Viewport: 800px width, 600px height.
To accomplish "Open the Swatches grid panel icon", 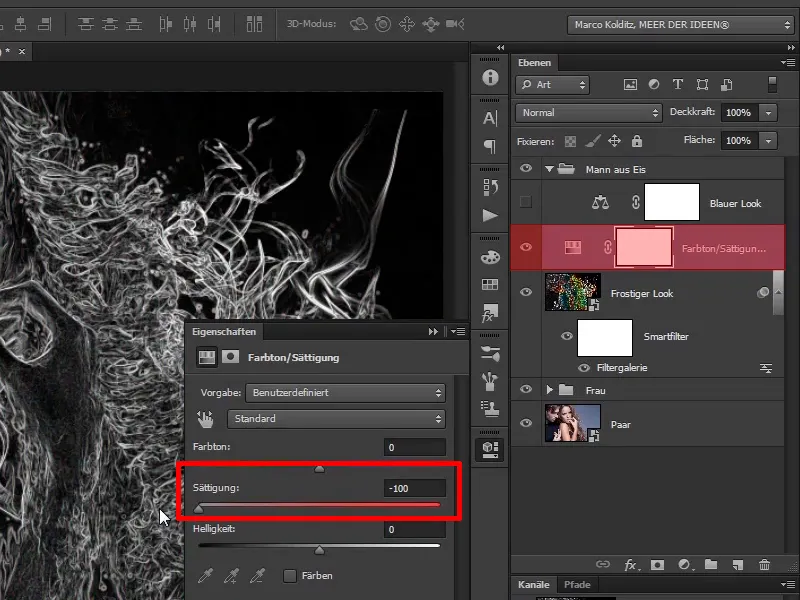I will click(490, 284).
